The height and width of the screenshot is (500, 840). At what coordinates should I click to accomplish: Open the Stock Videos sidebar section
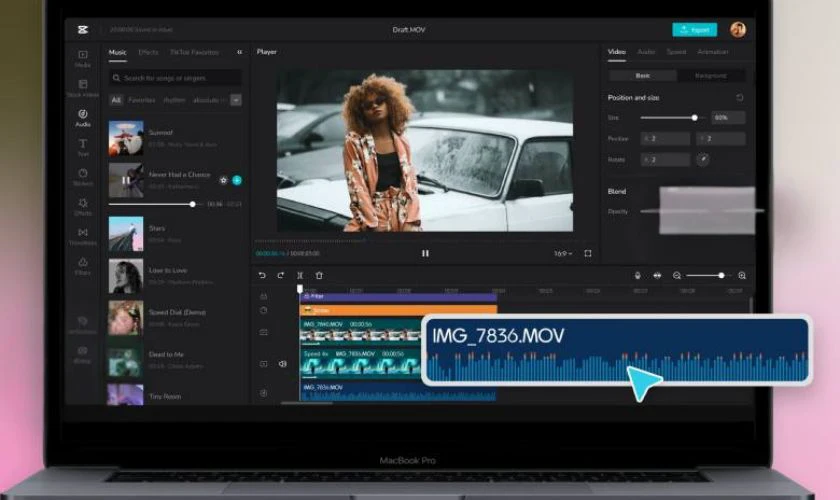click(82, 88)
